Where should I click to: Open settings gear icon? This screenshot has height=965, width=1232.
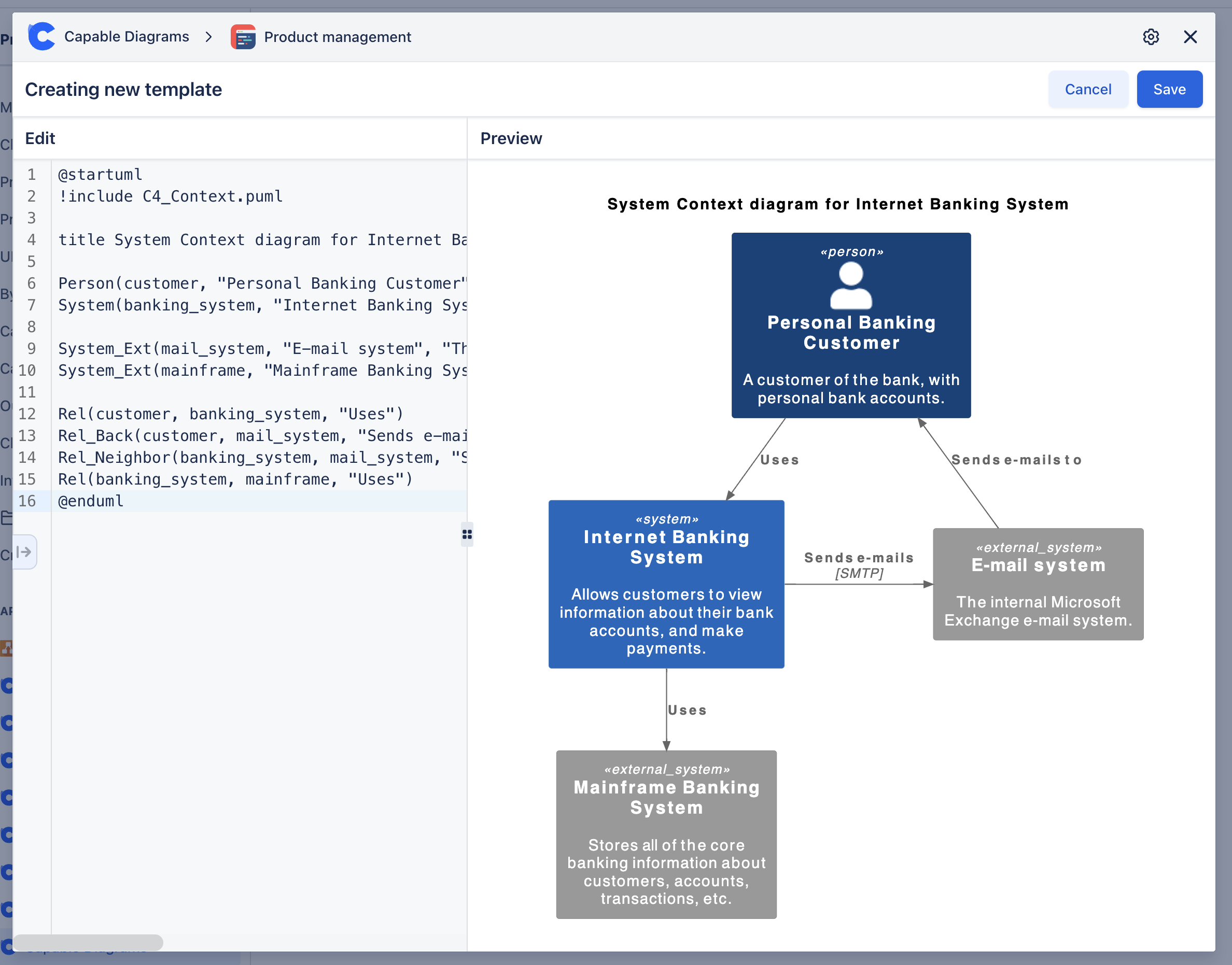1151,37
